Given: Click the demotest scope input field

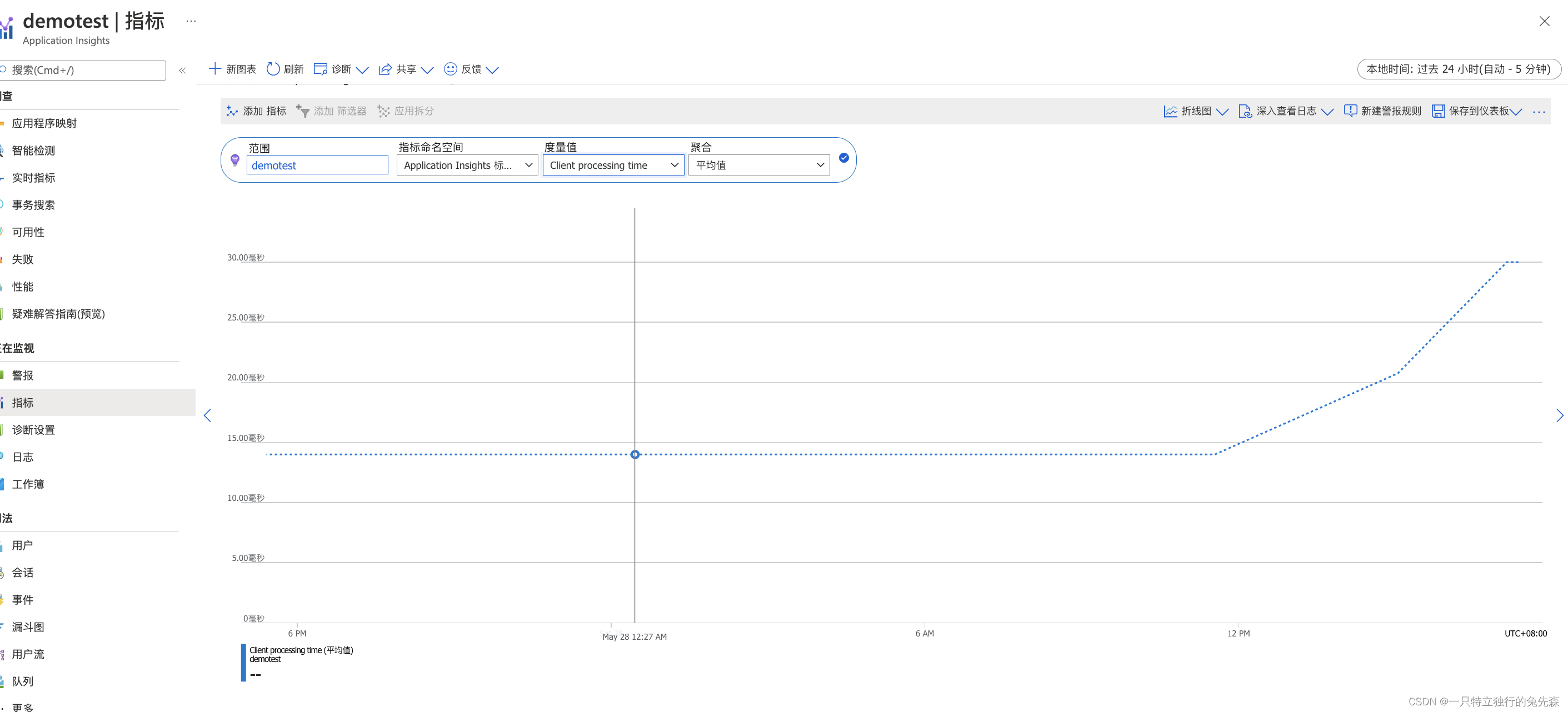Looking at the screenshot, I should coord(317,166).
